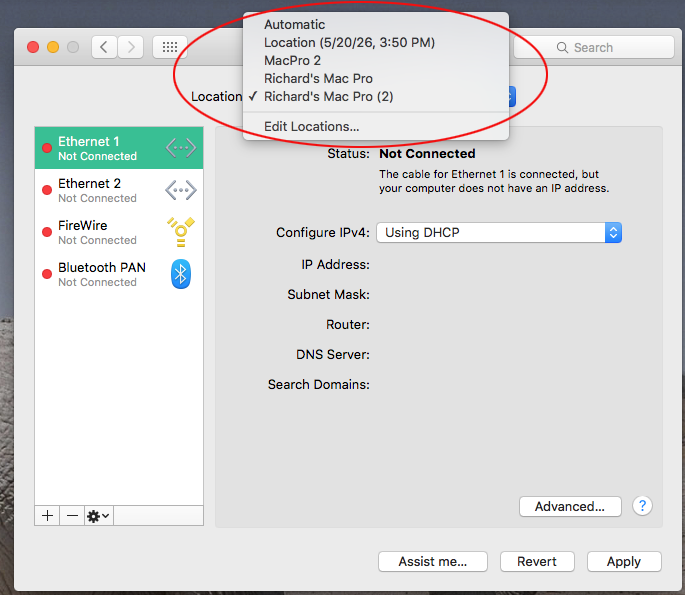Screen dimensions: 685x595
Task: Click the 'Search Domains:' label
Action: [x=318, y=384]
